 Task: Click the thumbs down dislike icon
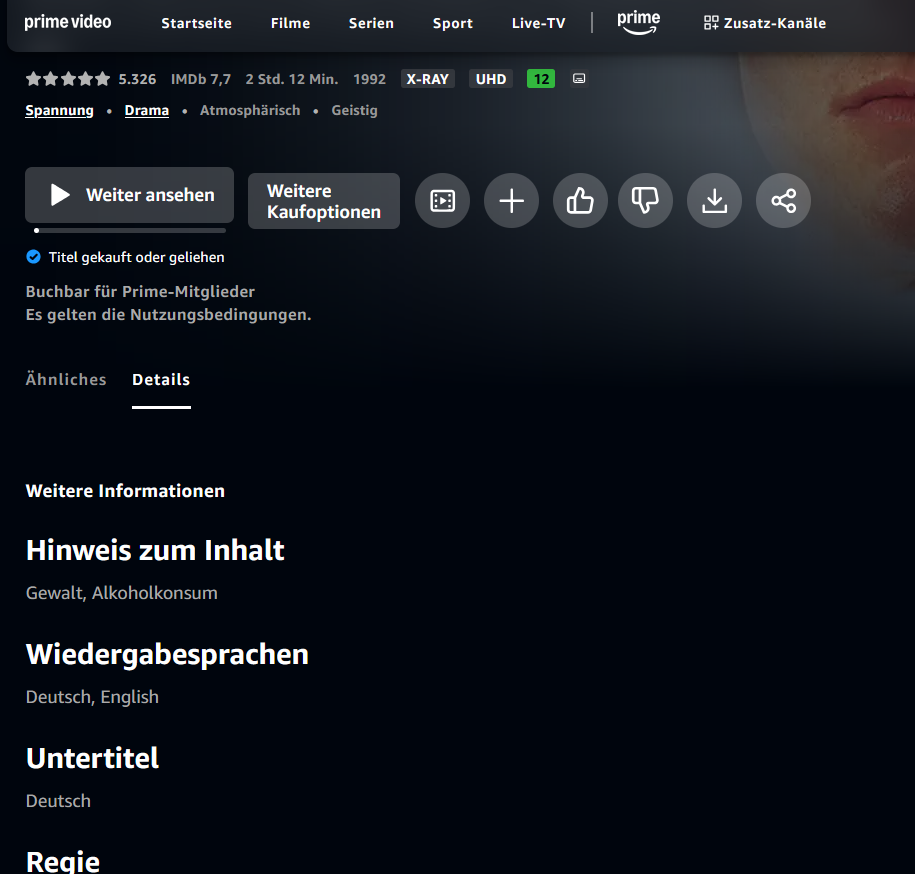tap(645, 201)
